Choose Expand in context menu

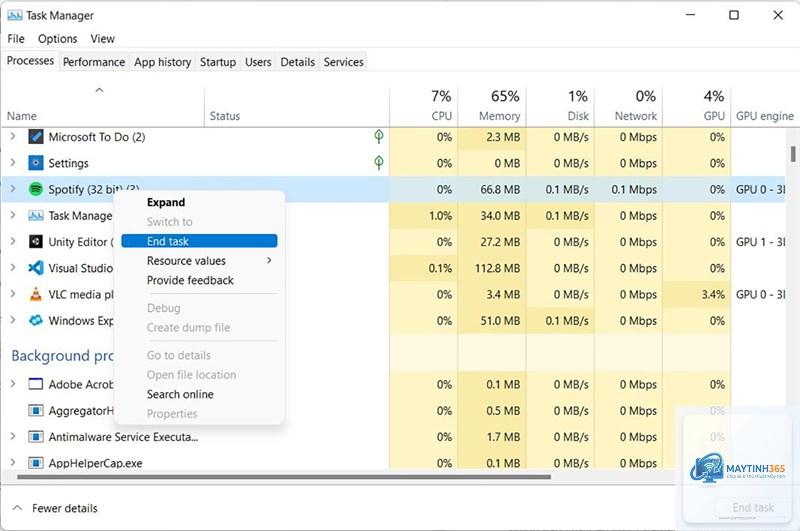click(199, 203)
